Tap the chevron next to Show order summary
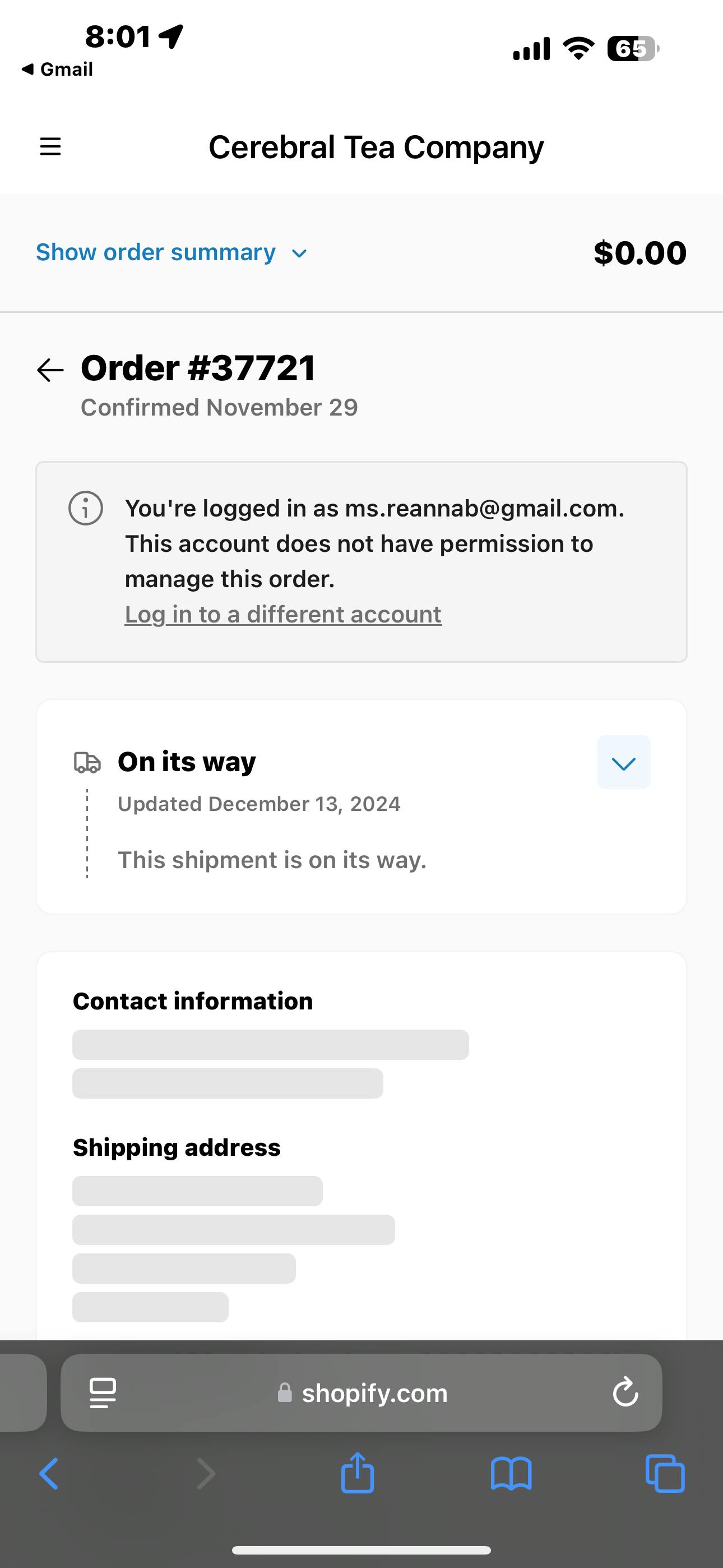Viewport: 723px width, 1568px height. (x=299, y=253)
